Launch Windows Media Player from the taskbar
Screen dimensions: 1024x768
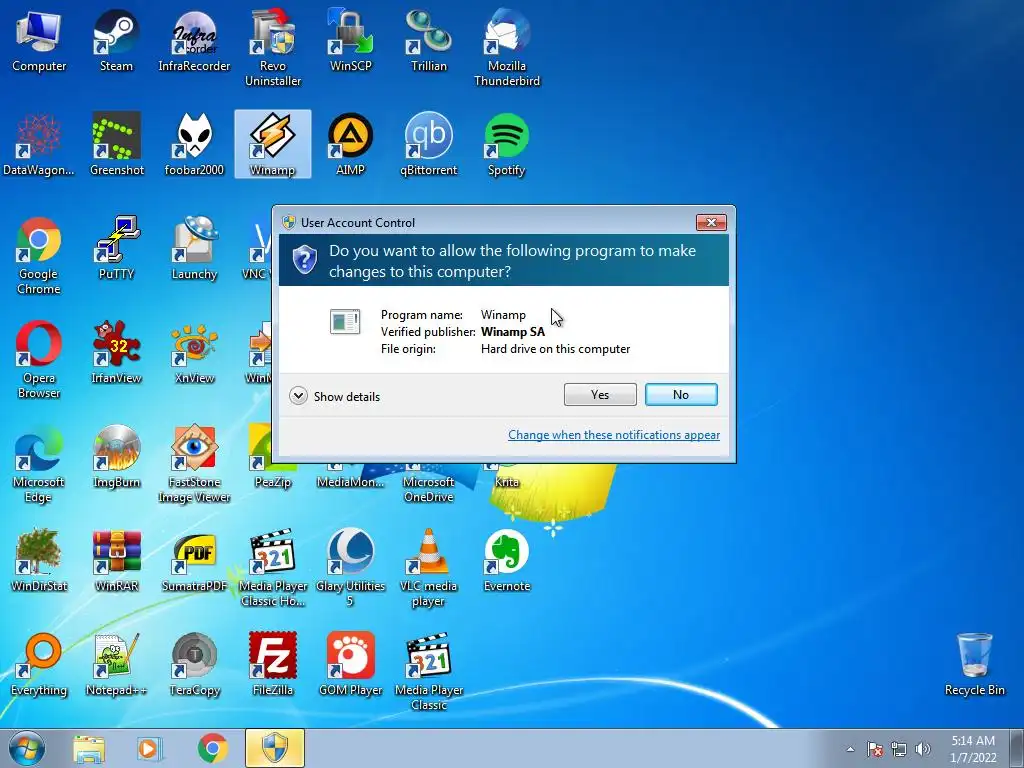coord(150,749)
